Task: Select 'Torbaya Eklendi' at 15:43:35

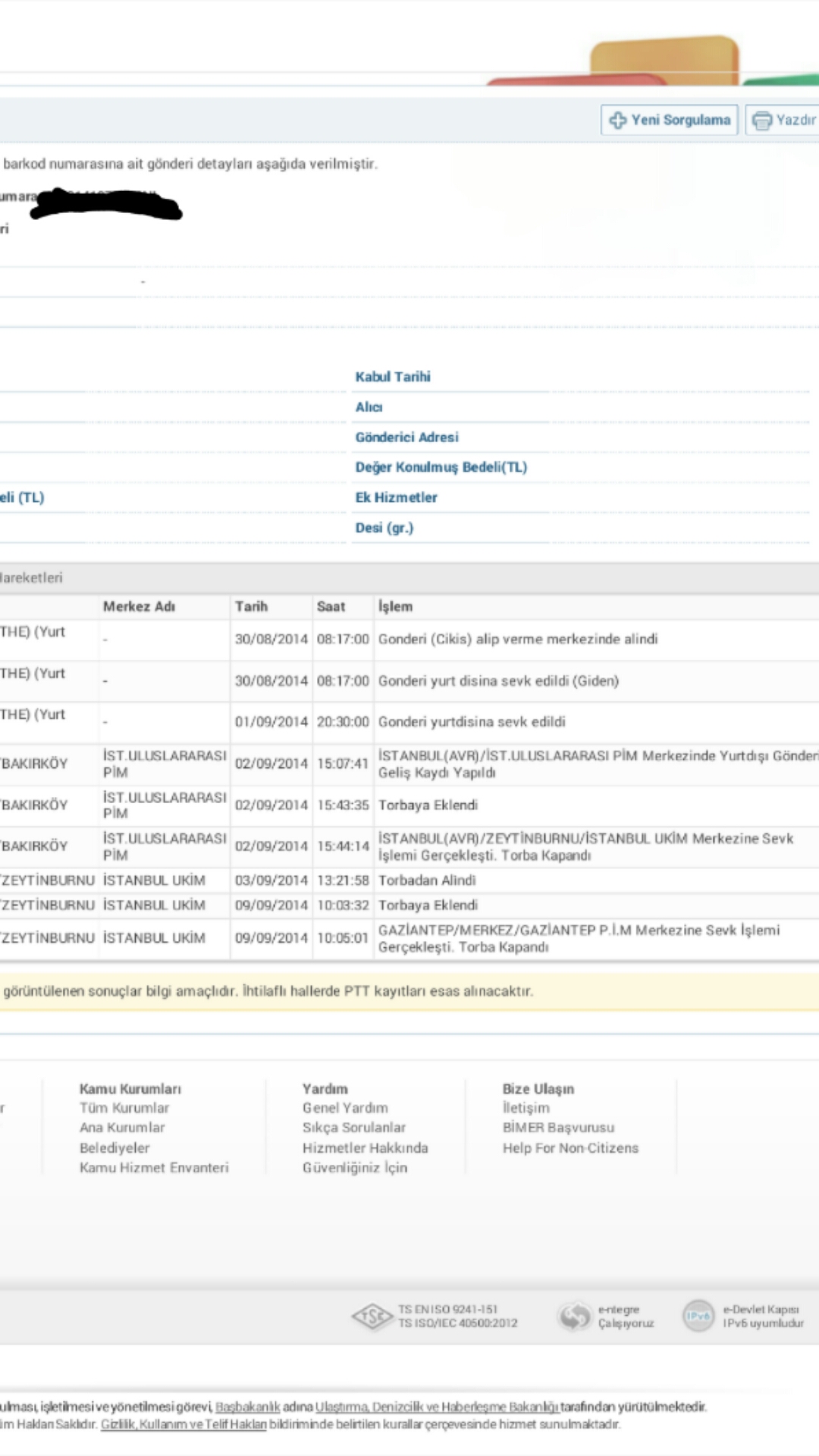Action: pyautogui.click(x=428, y=805)
